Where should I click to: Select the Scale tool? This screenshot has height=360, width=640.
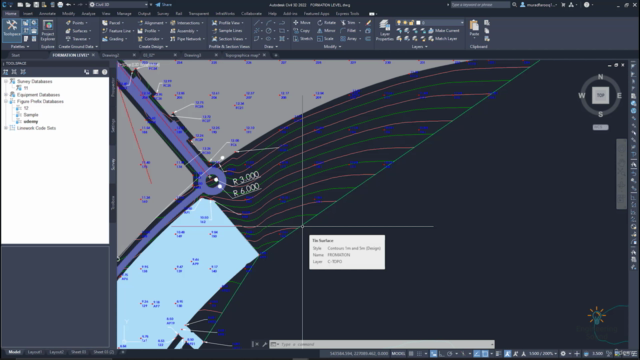pyautogui.click(x=325, y=39)
